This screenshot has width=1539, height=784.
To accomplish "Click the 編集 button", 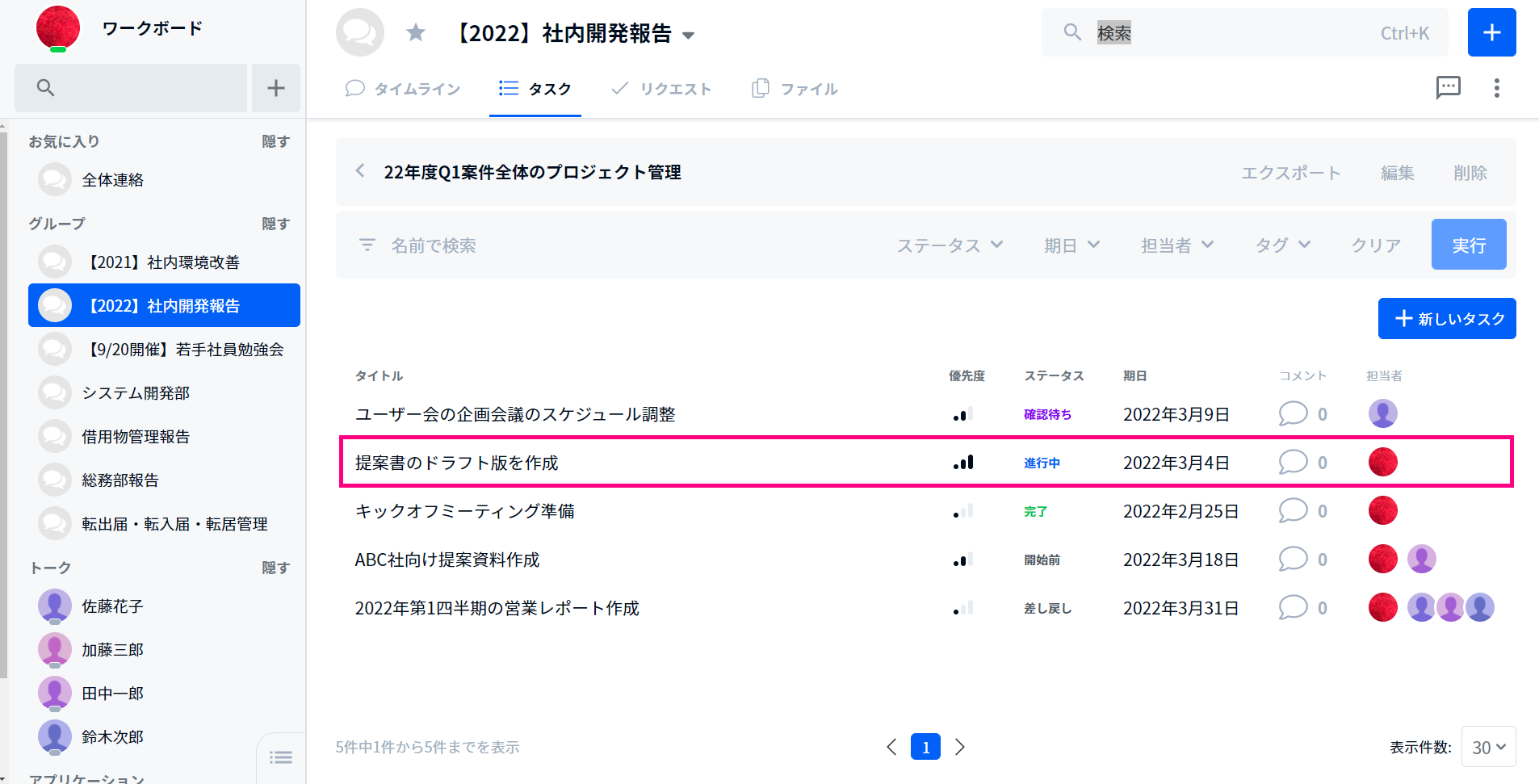I will click(x=1397, y=173).
